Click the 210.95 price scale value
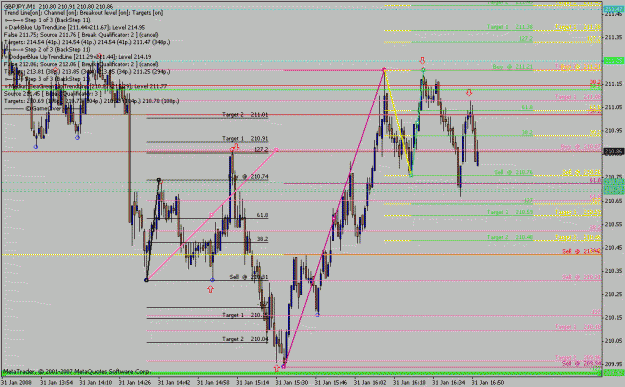This screenshot has height=387, width=625. [x=614, y=130]
